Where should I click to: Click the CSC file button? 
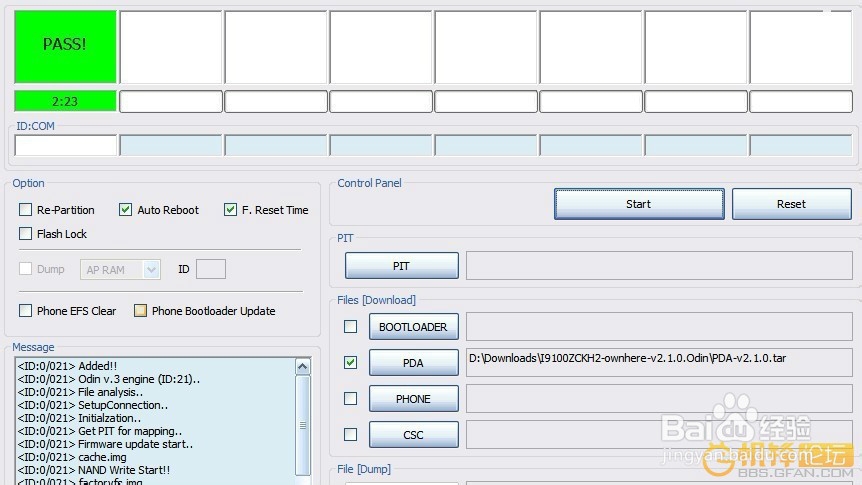click(413, 434)
